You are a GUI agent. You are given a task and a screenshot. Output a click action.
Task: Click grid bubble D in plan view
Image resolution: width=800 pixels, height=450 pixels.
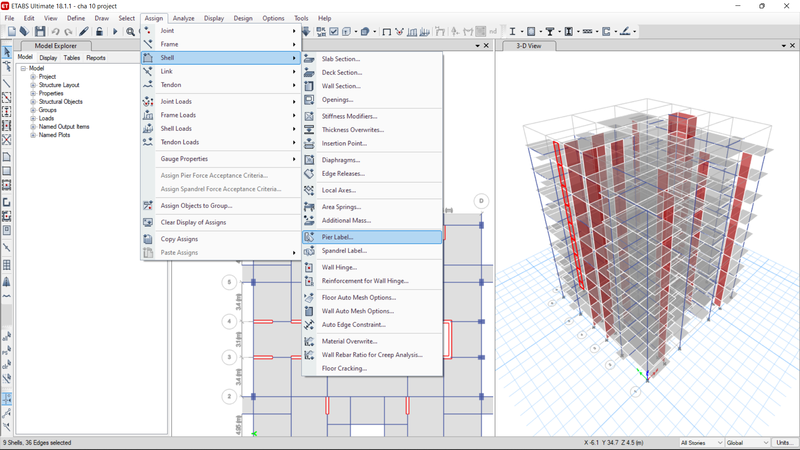(x=481, y=201)
